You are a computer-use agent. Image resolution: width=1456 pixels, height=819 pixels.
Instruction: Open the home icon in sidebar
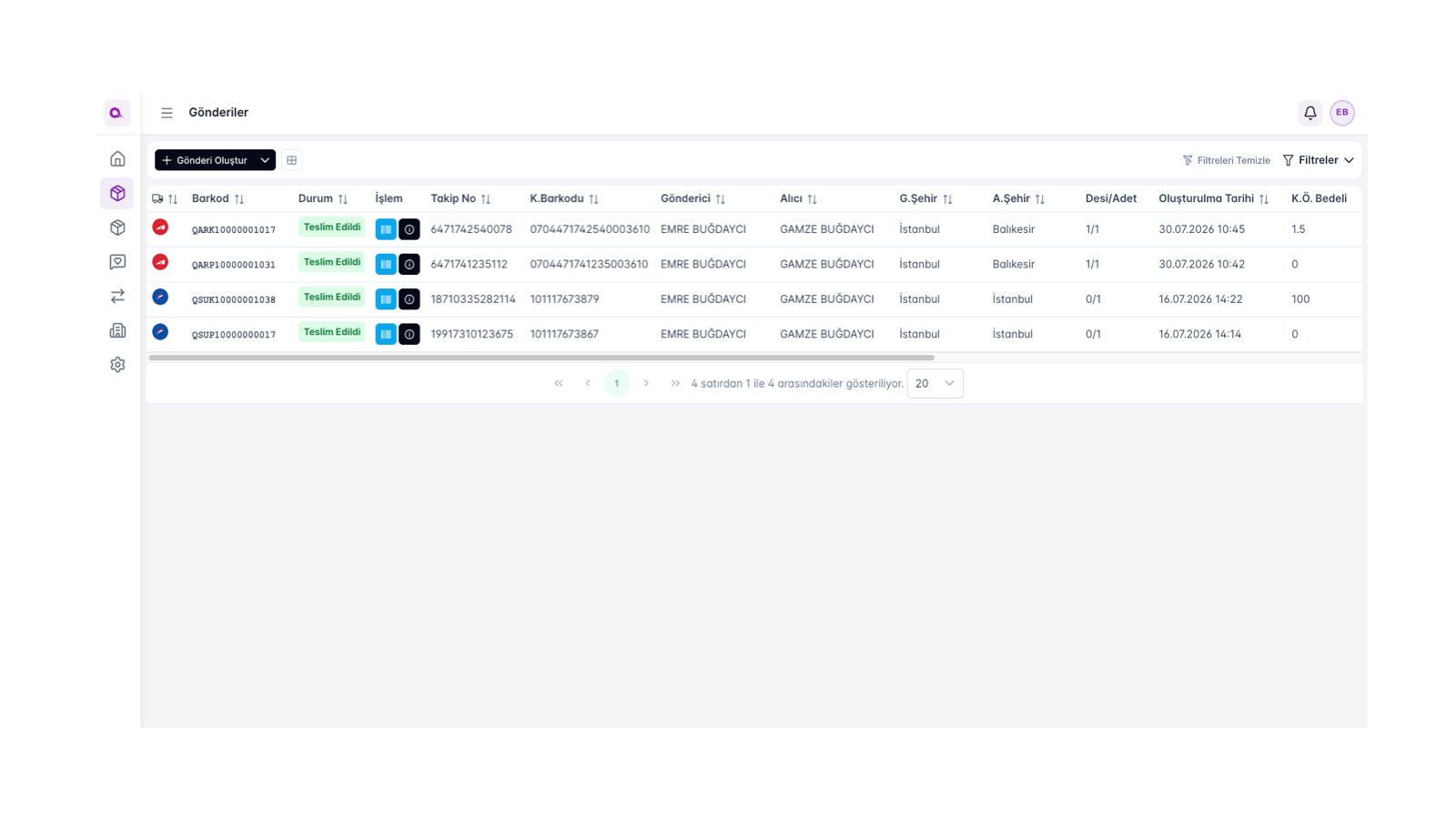tap(117, 158)
